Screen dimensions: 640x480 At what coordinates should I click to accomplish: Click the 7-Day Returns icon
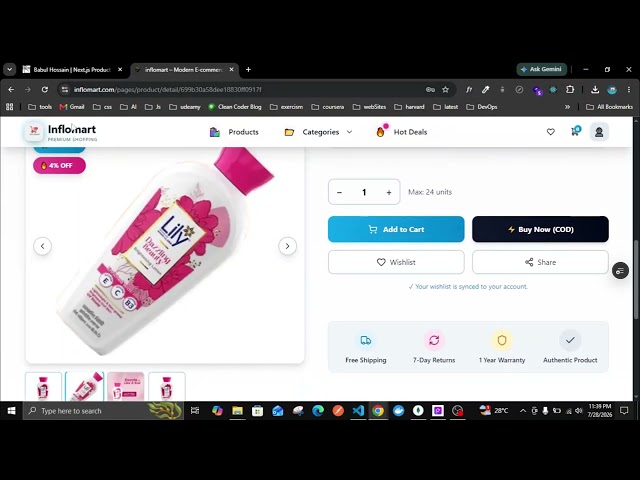[x=434, y=340]
